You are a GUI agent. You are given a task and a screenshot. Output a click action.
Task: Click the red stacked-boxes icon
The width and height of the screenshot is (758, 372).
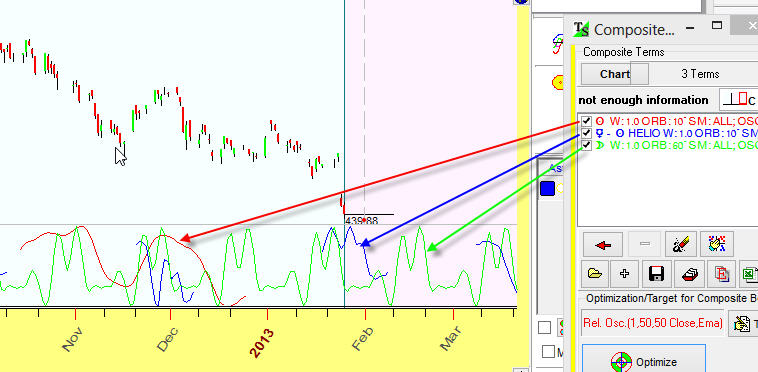[x=688, y=274]
